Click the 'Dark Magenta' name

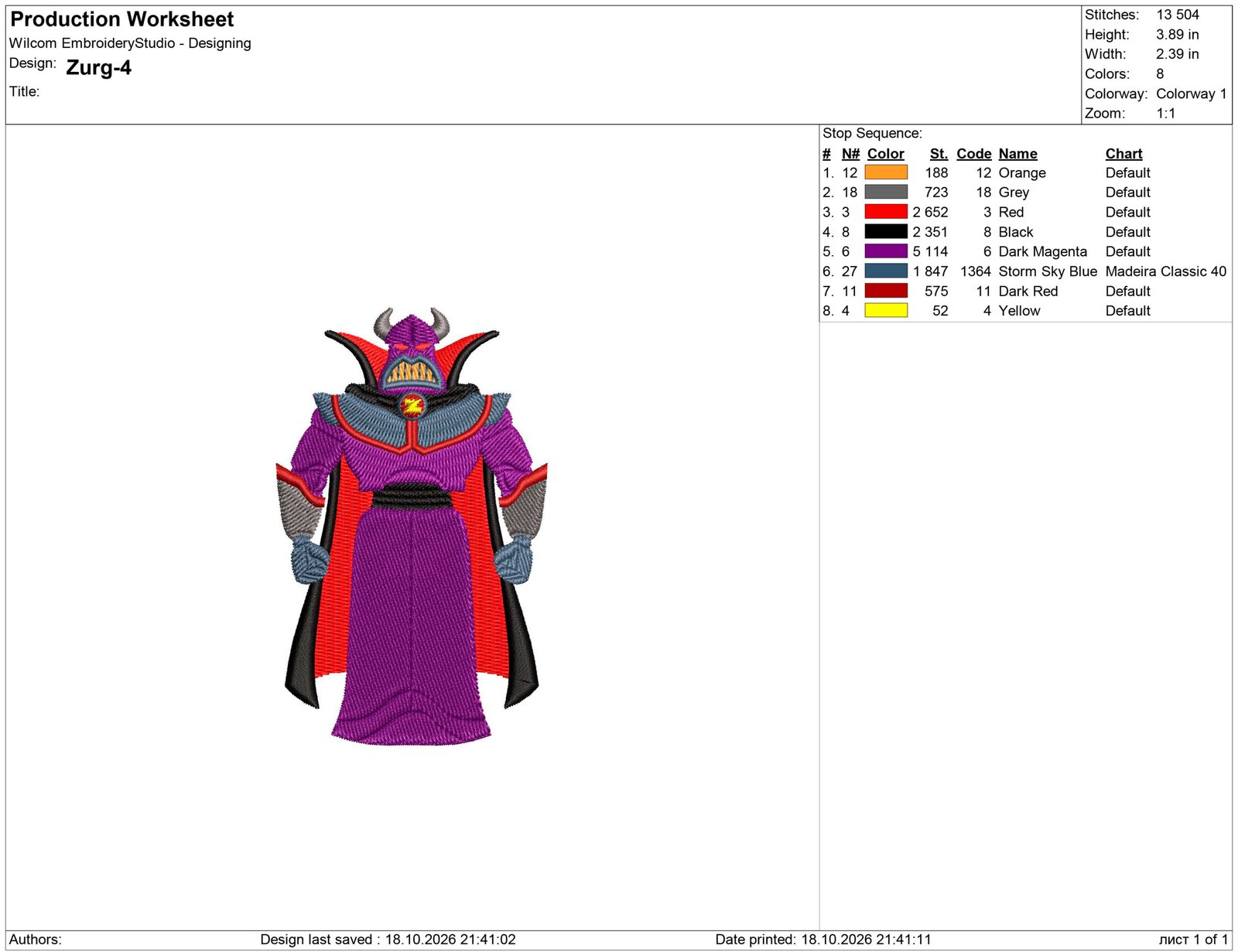coord(1043,252)
